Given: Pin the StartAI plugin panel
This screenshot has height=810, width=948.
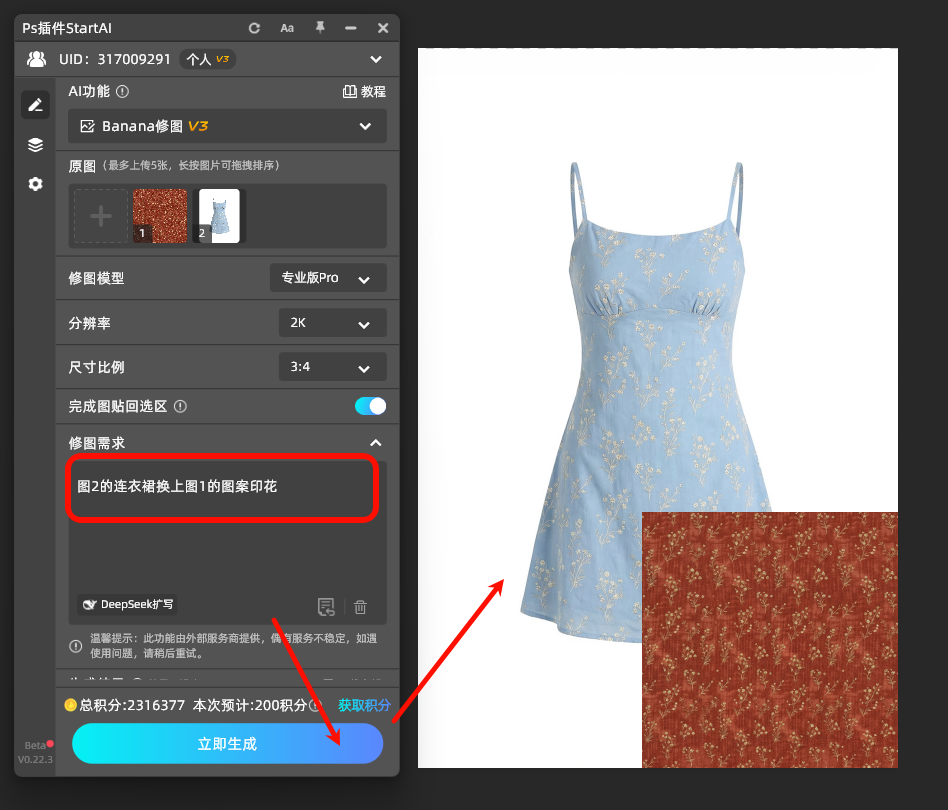Looking at the screenshot, I should coord(320,28).
